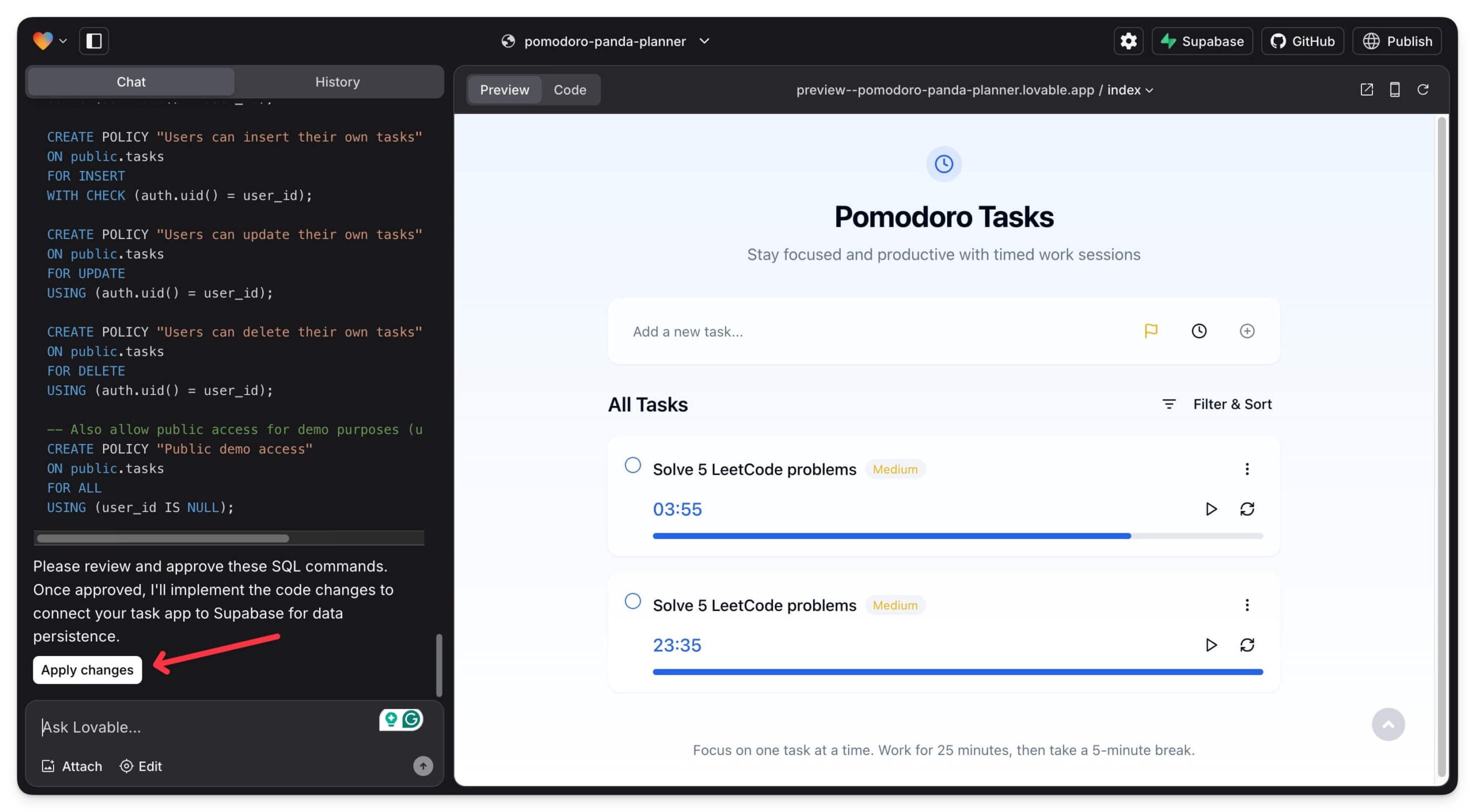The height and width of the screenshot is (812, 1475).
Task: Click the first Solve 5 LeetCode problems title
Action: pos(754,469)
